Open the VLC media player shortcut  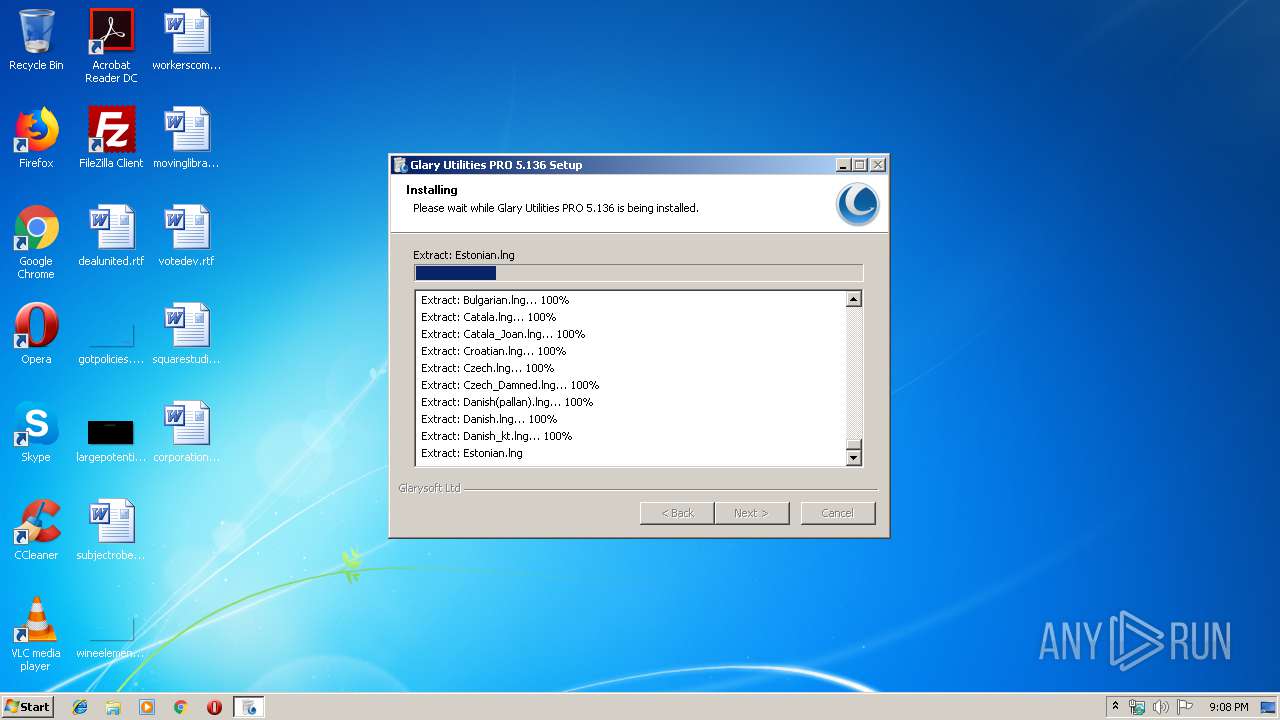36,634
